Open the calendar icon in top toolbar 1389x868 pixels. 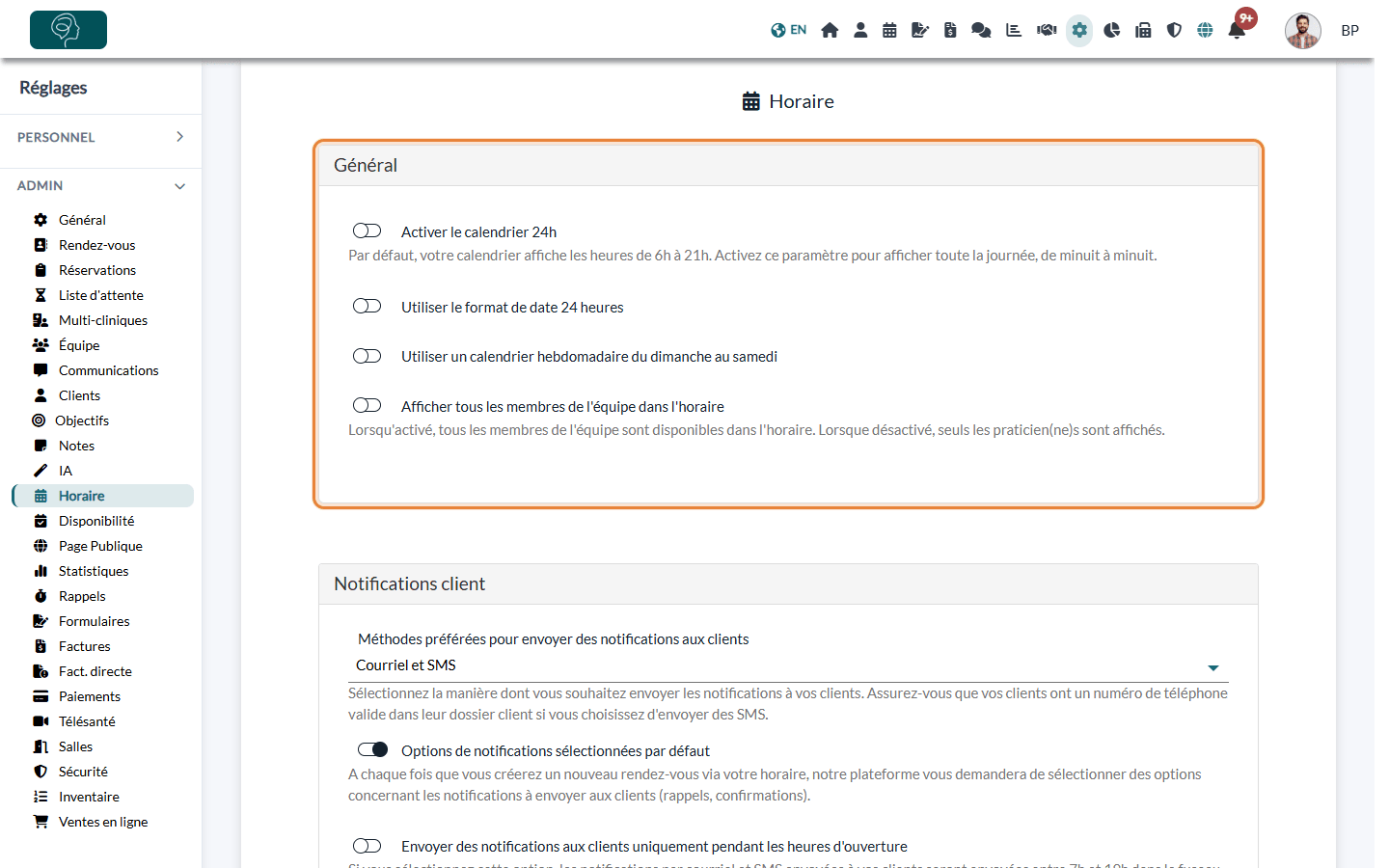(x=889, y=30)
